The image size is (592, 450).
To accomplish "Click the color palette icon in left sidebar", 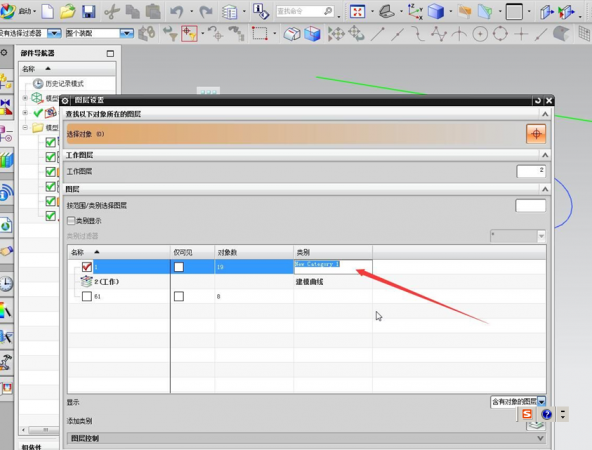I will (x=5, y=310).
